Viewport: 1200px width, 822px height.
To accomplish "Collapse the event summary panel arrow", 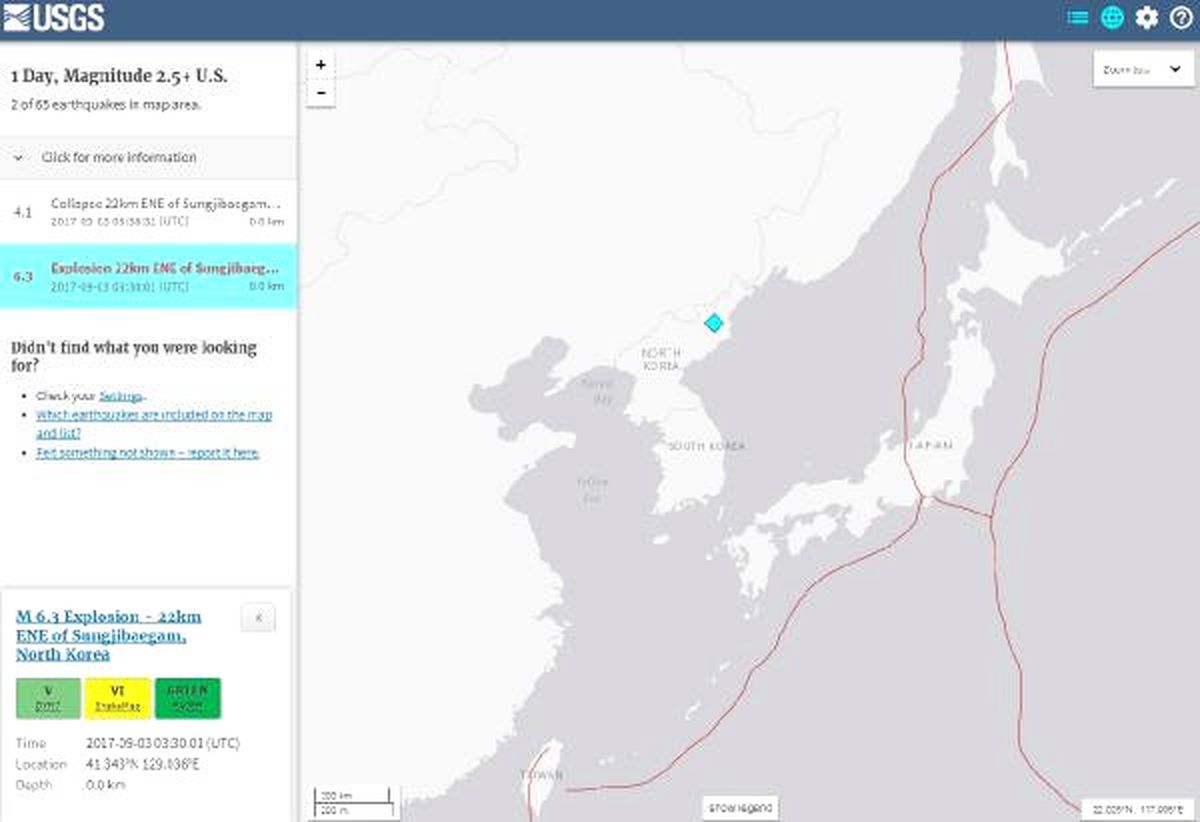I will (x=258, y=618).
